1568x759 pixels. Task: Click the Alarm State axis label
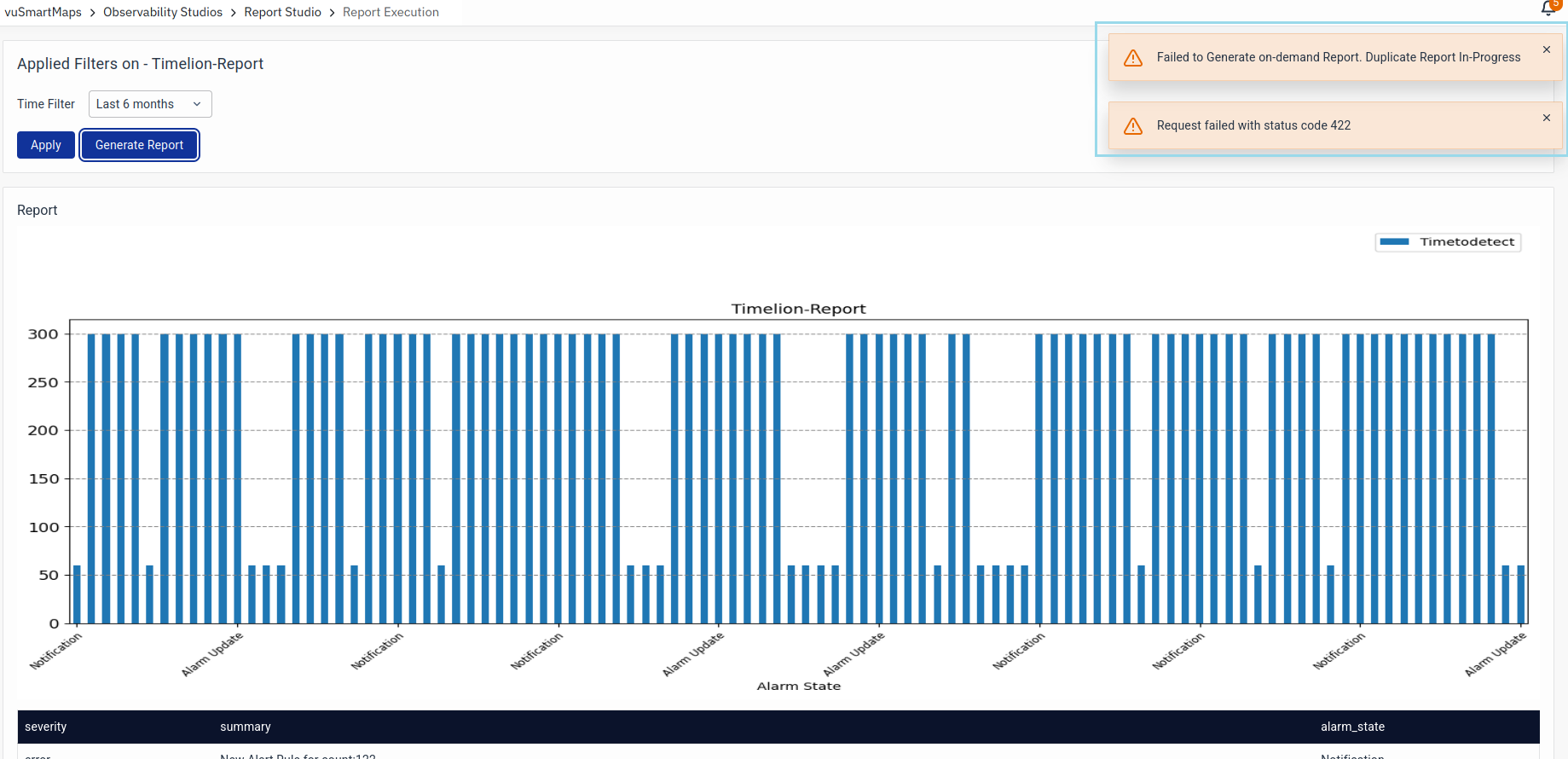coord(798,686)
